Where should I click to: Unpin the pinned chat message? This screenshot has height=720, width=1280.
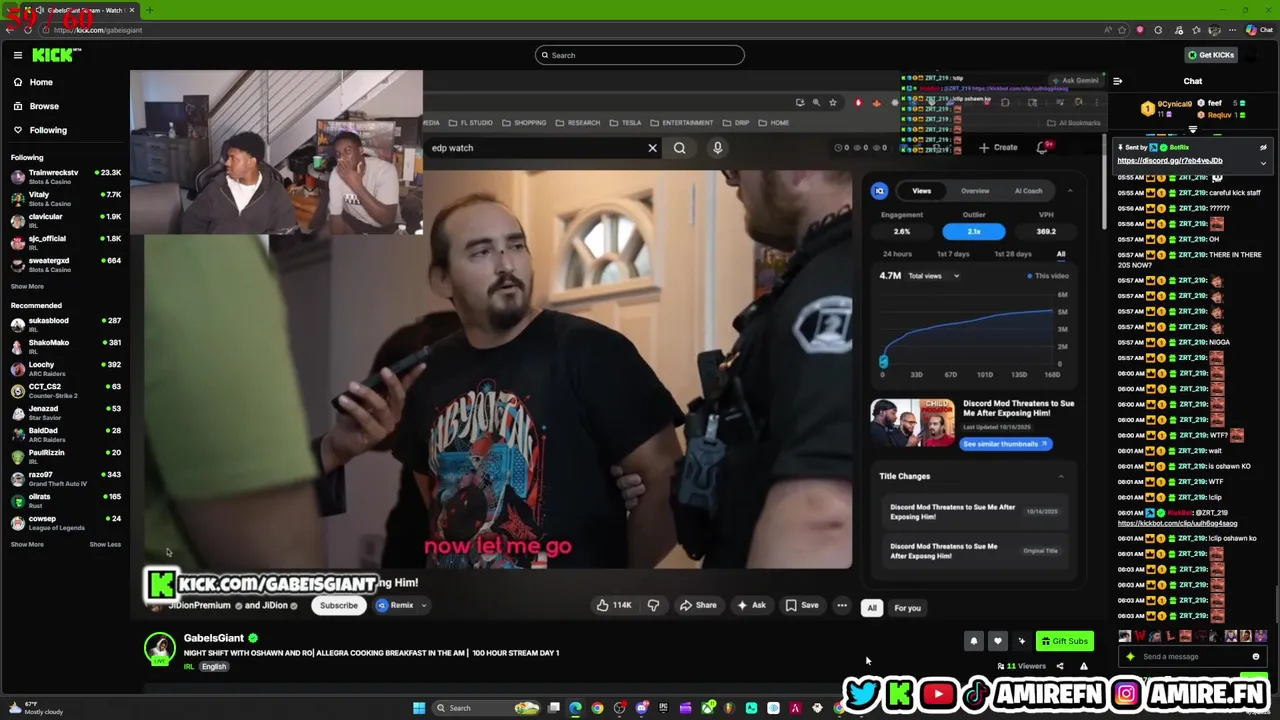click(1263, 147)
